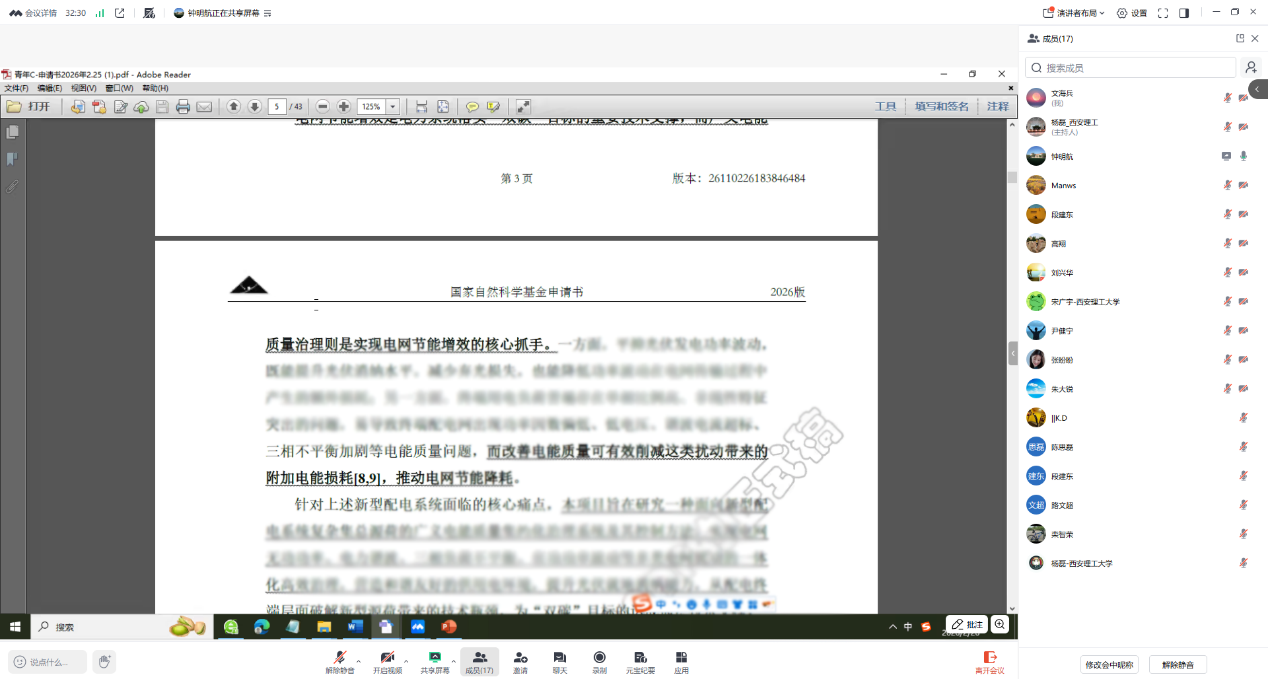Pop out the members panel
This screenshot has width=1268, height=679.
[1240, 38]
